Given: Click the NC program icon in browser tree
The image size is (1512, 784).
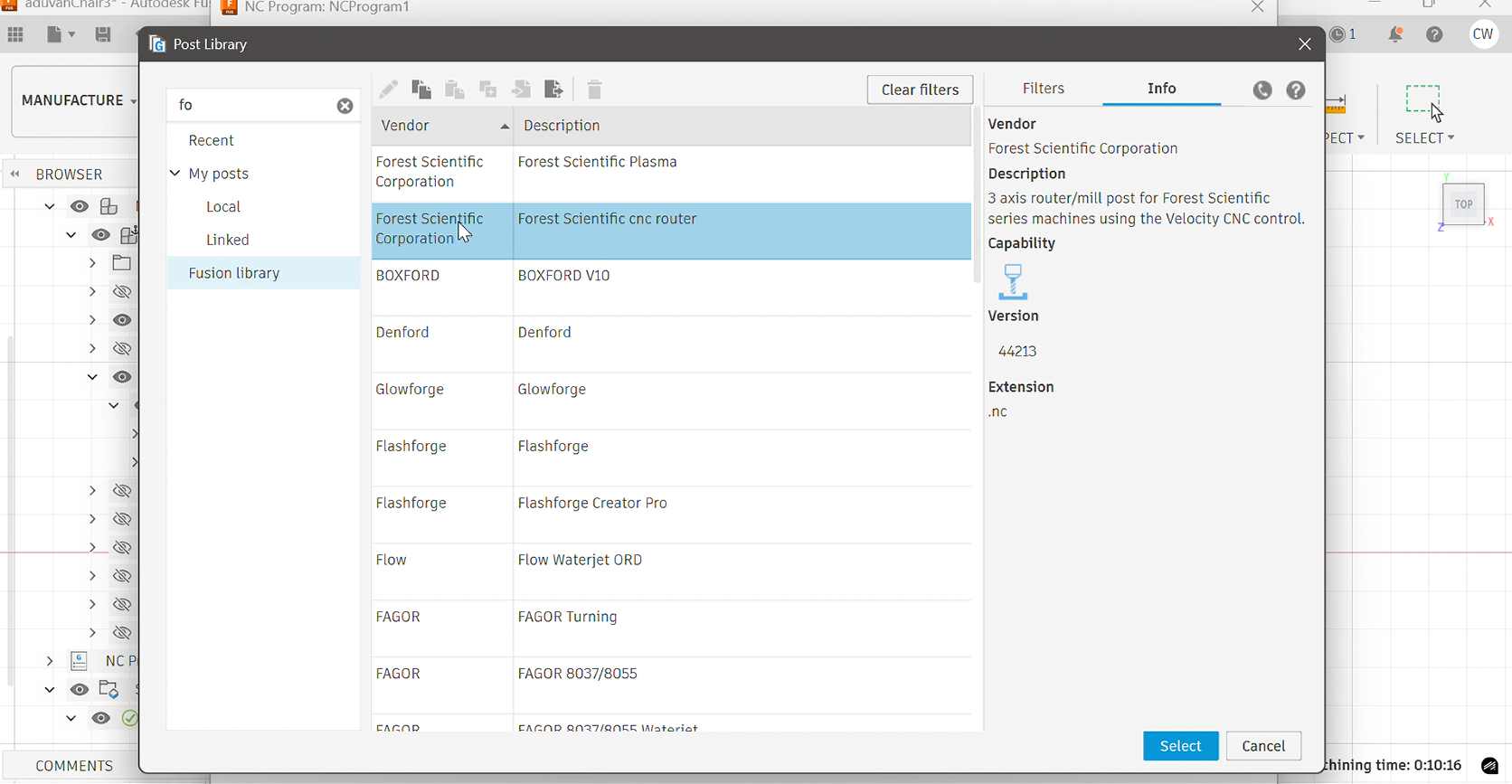Looking at the screenshot, I should point(80,661).
